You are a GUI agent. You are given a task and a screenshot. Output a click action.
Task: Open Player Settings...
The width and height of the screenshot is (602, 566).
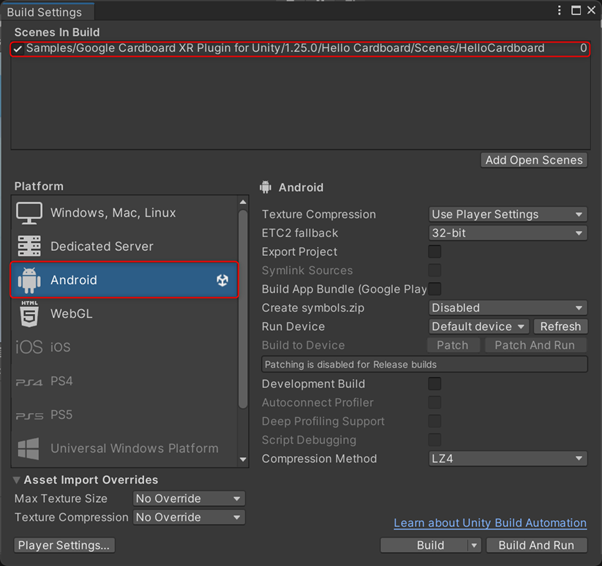click(64, 545)
